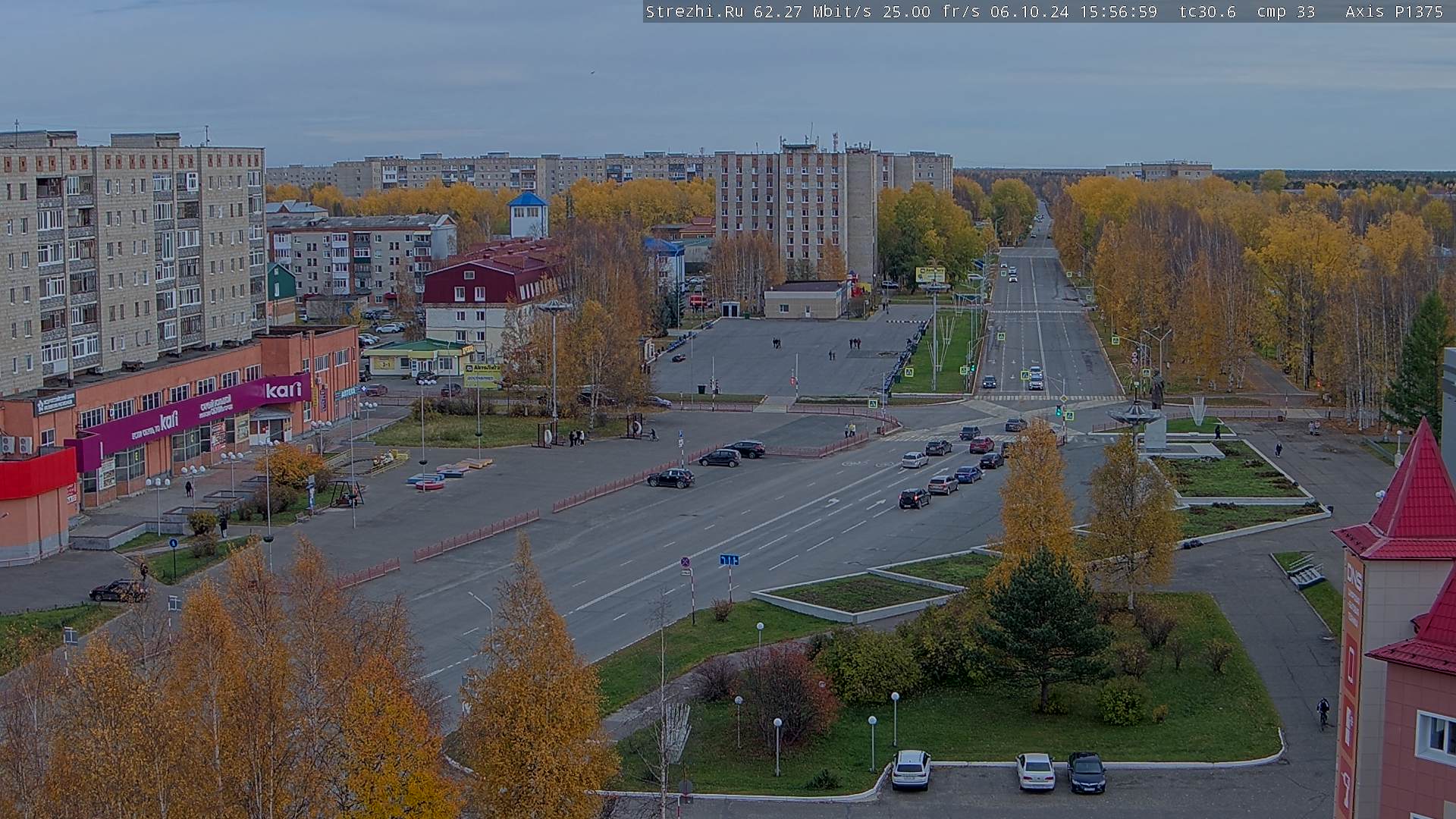
Task: Click the "15:56:59" time stamp
Action: pos(1118,11)
